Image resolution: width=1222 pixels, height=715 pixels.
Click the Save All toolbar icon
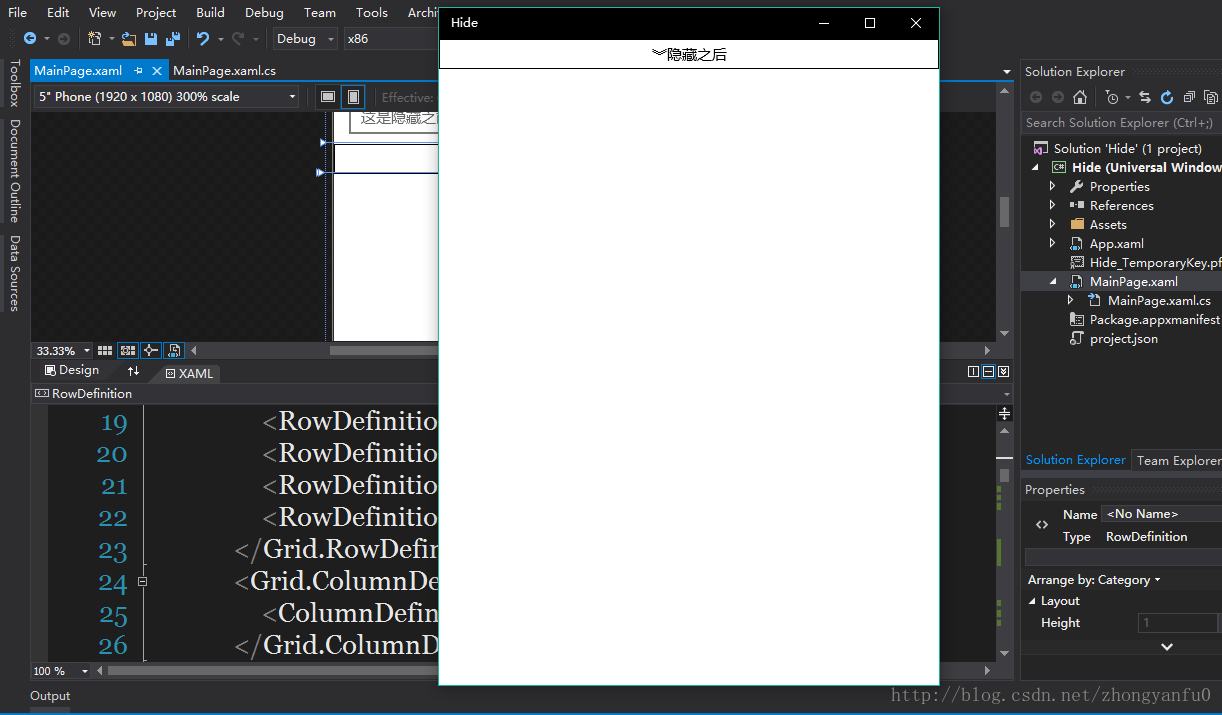pyautogui.click(x=173, y=38)
